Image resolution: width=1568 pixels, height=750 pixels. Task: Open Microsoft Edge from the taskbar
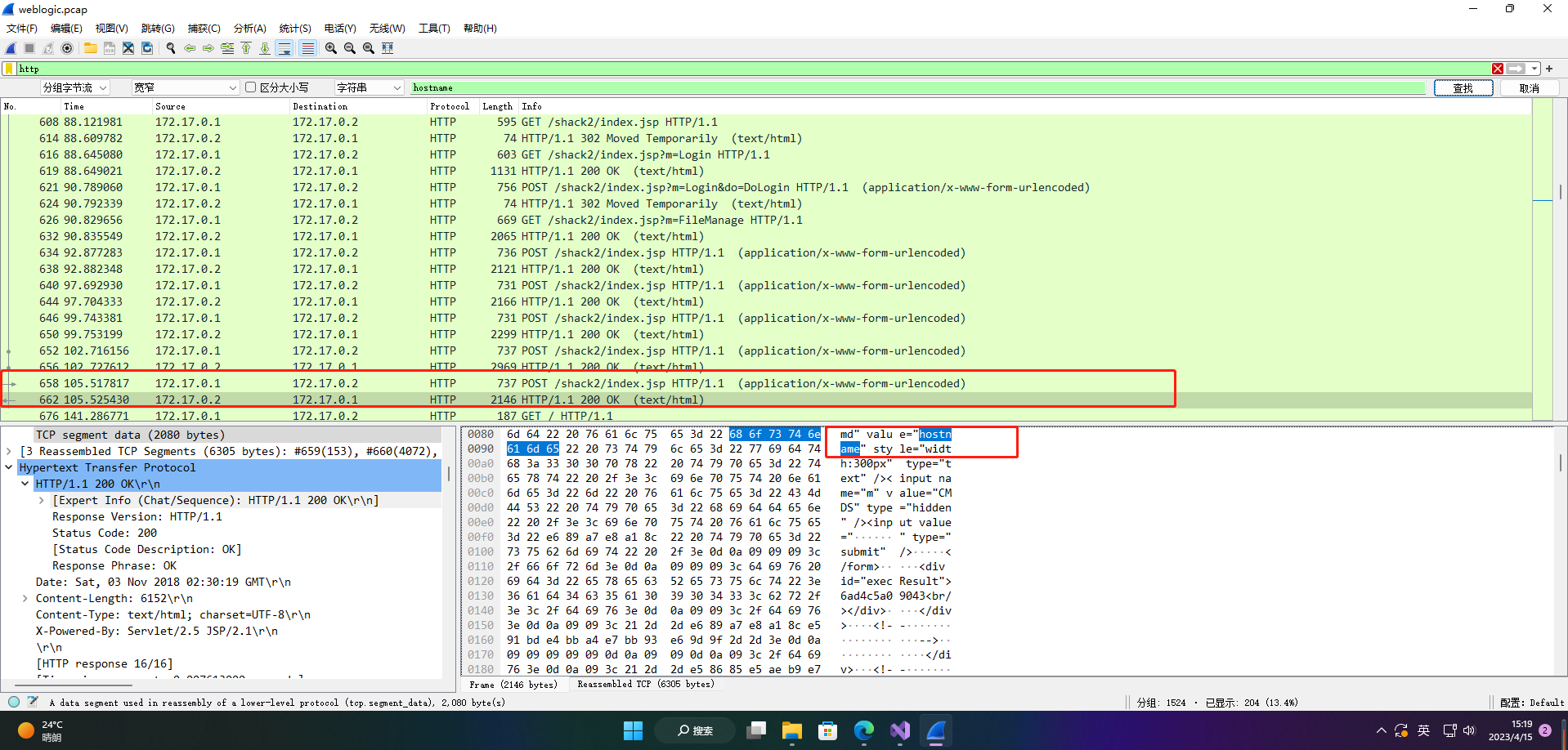pos(863,730)
